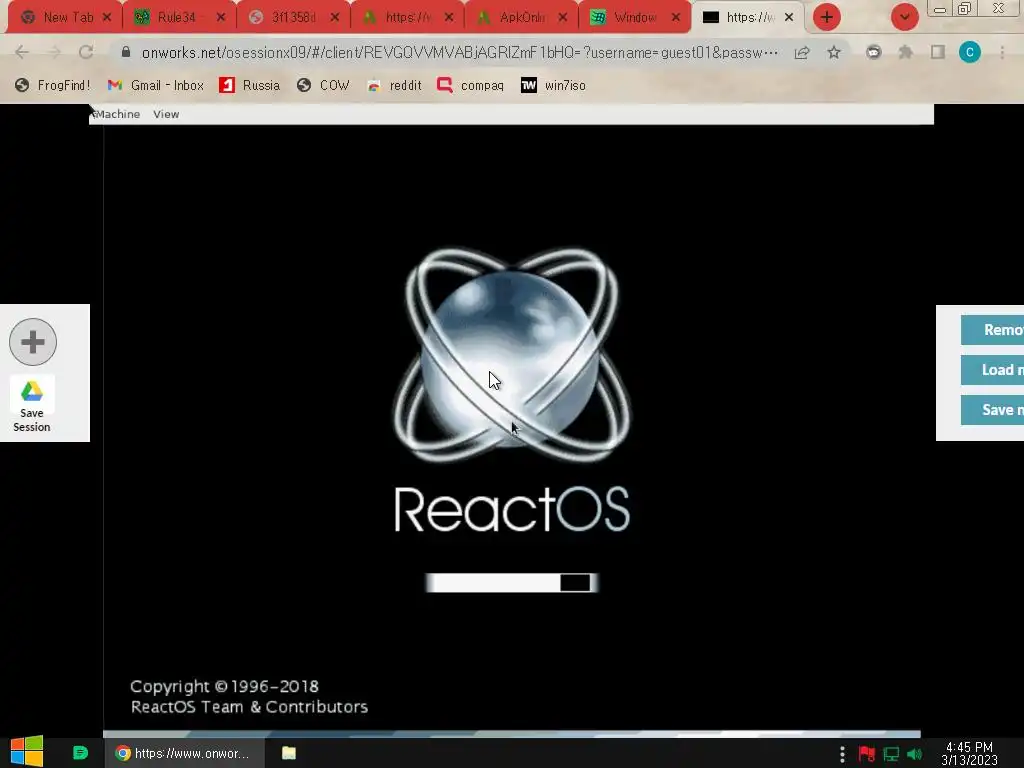This screenshot has width=1024, height=768.
Task: Open the COW bookmark
Action: (x=323, y=85)
